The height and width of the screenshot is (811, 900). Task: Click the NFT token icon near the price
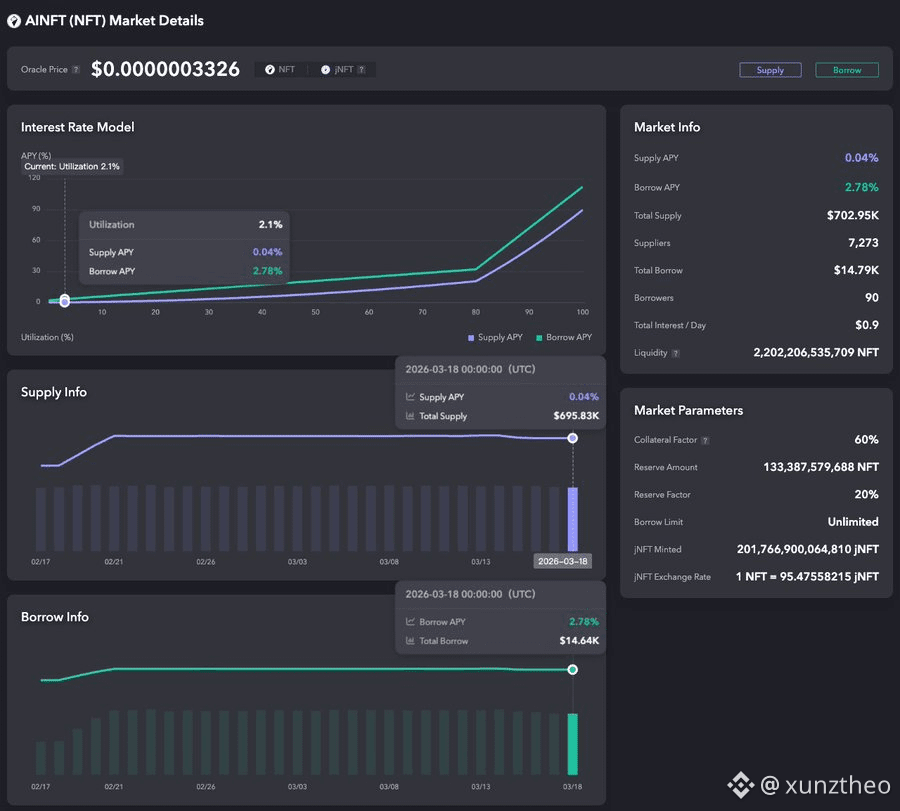(269, 70)
